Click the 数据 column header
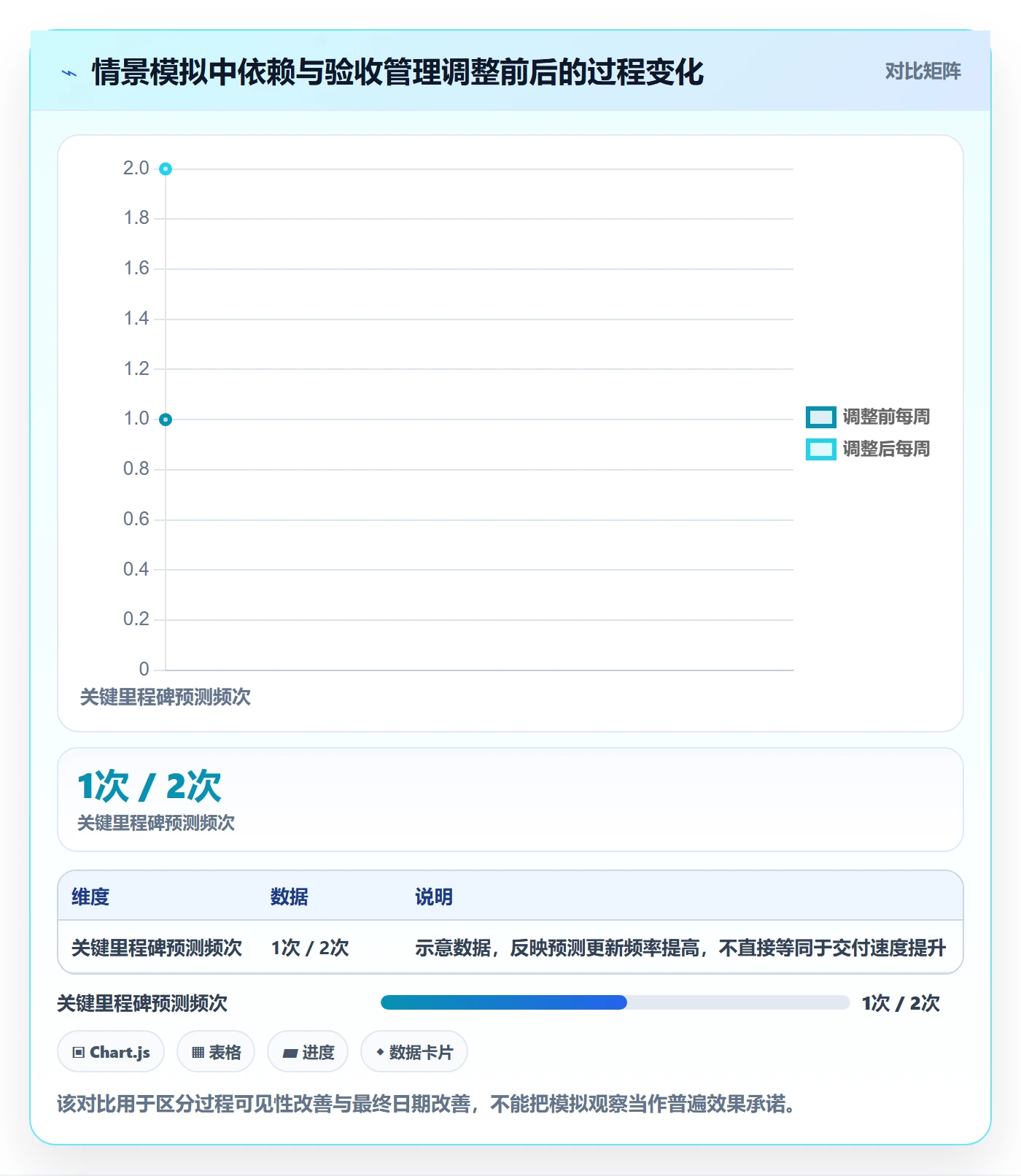This screenshot has height=1176, width=1021. [289, 897]
